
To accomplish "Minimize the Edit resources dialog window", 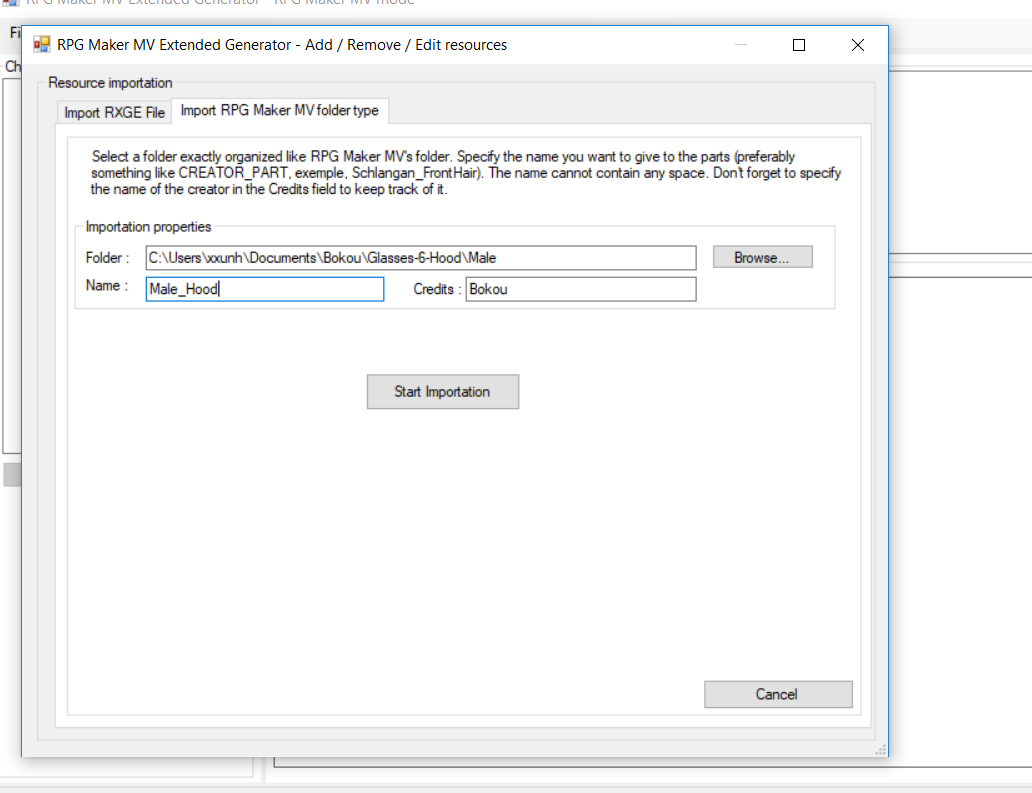I will click(740, 45).
